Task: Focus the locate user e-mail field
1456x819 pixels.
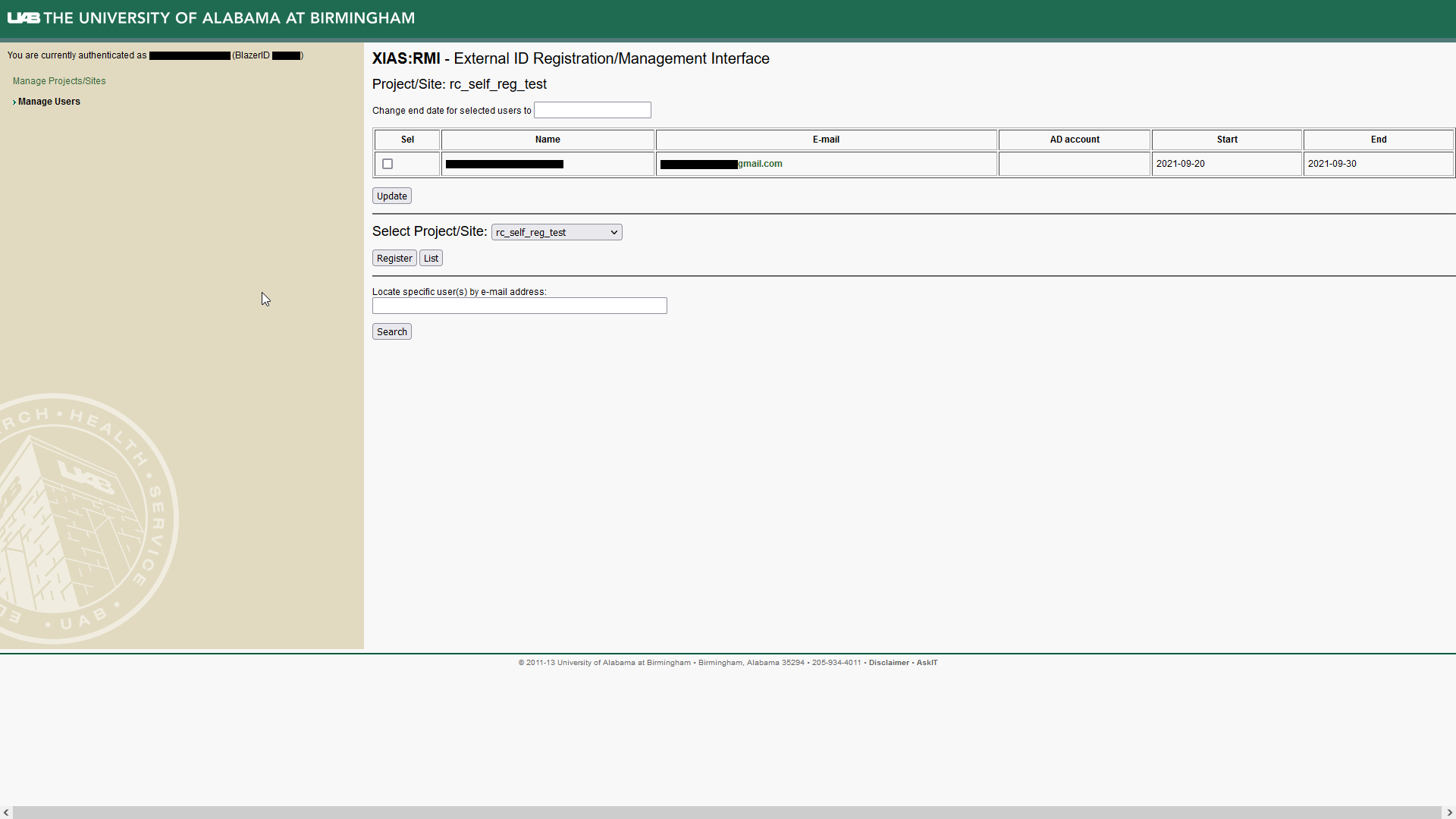Action: pyautogui.click(x=519, y=306)
